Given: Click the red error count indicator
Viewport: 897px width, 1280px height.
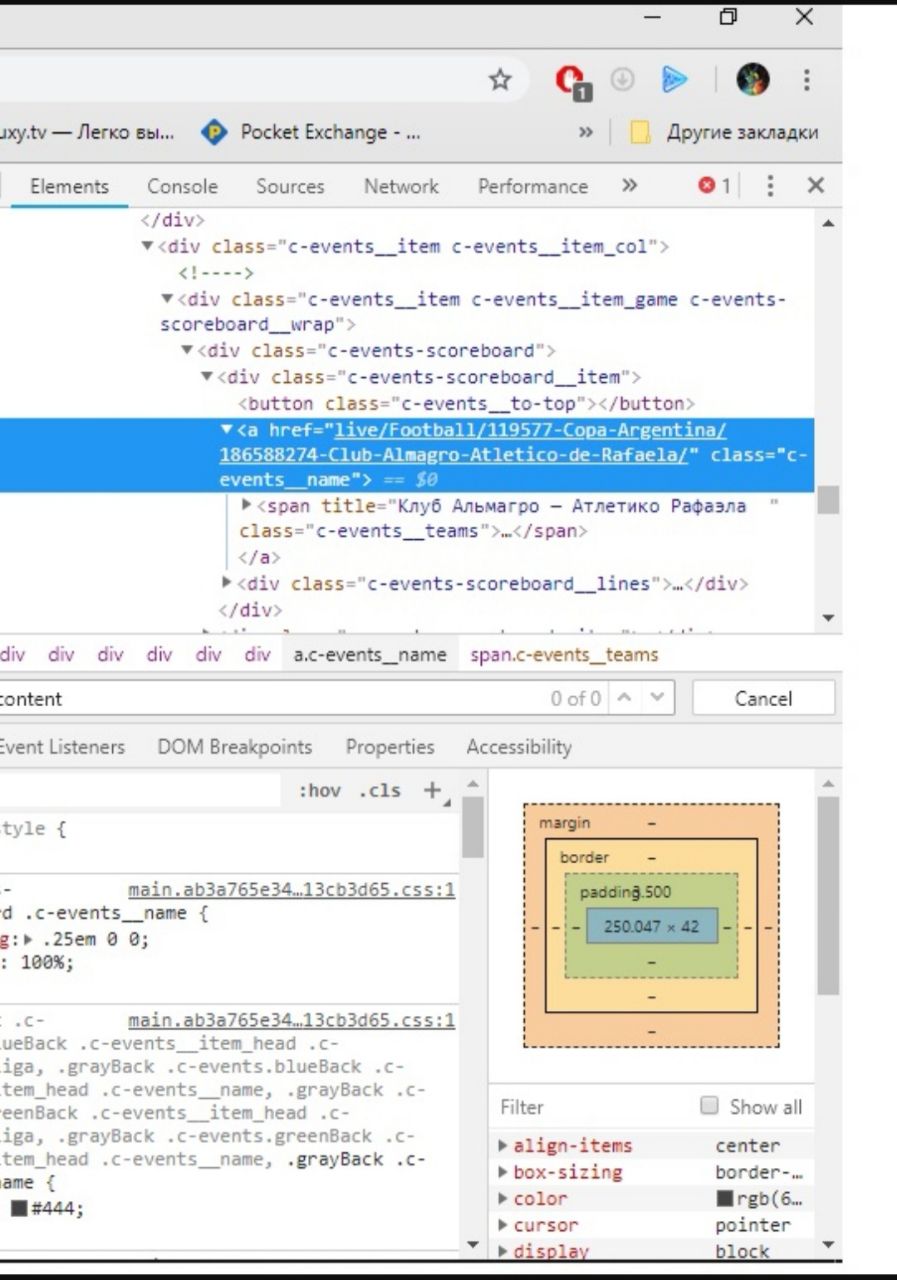Looking at the screenshot, I should 714,186.
